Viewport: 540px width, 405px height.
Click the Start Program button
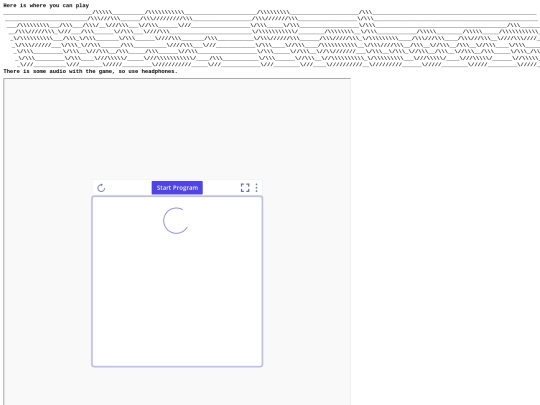pyautogui.click(x=177, y=188)
